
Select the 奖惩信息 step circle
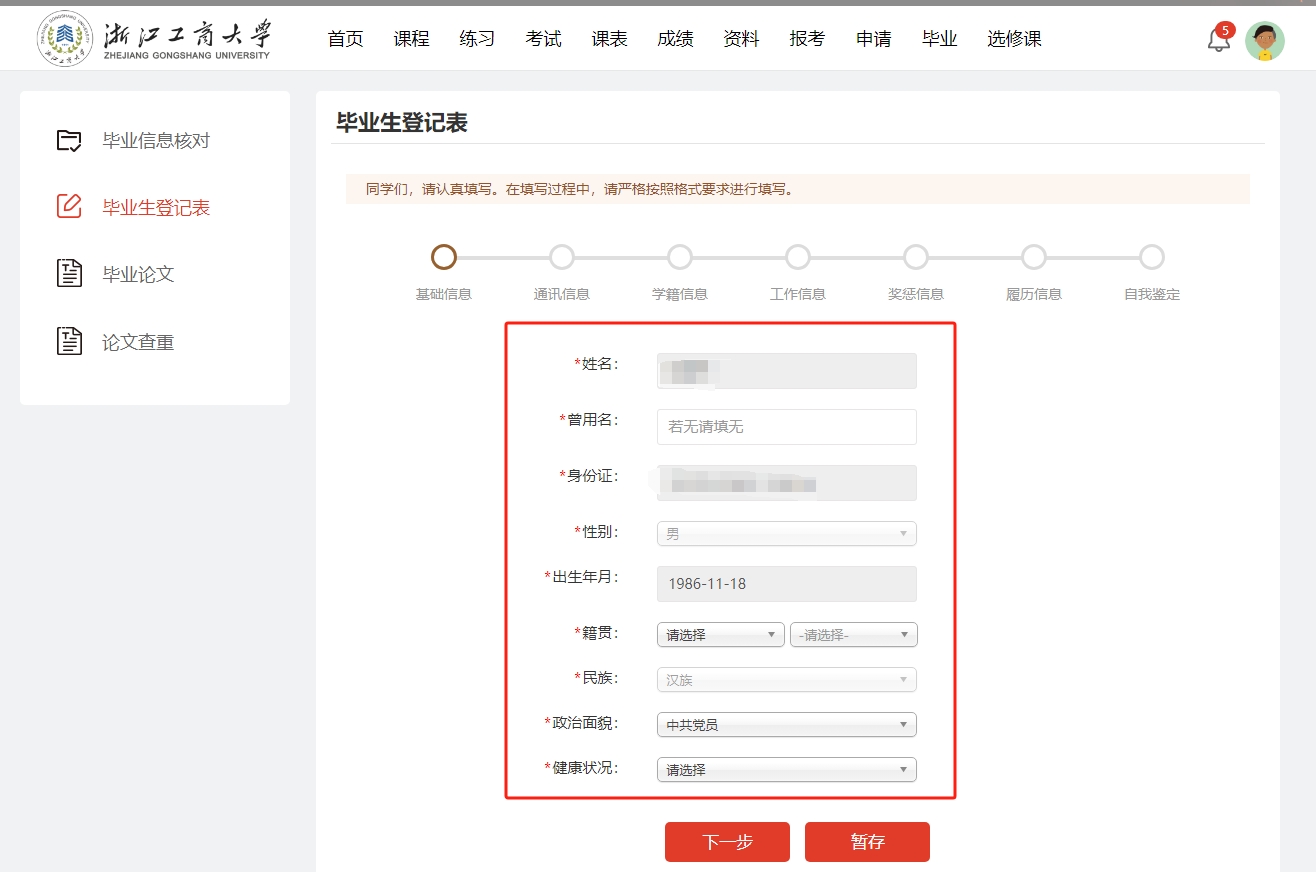916,258
